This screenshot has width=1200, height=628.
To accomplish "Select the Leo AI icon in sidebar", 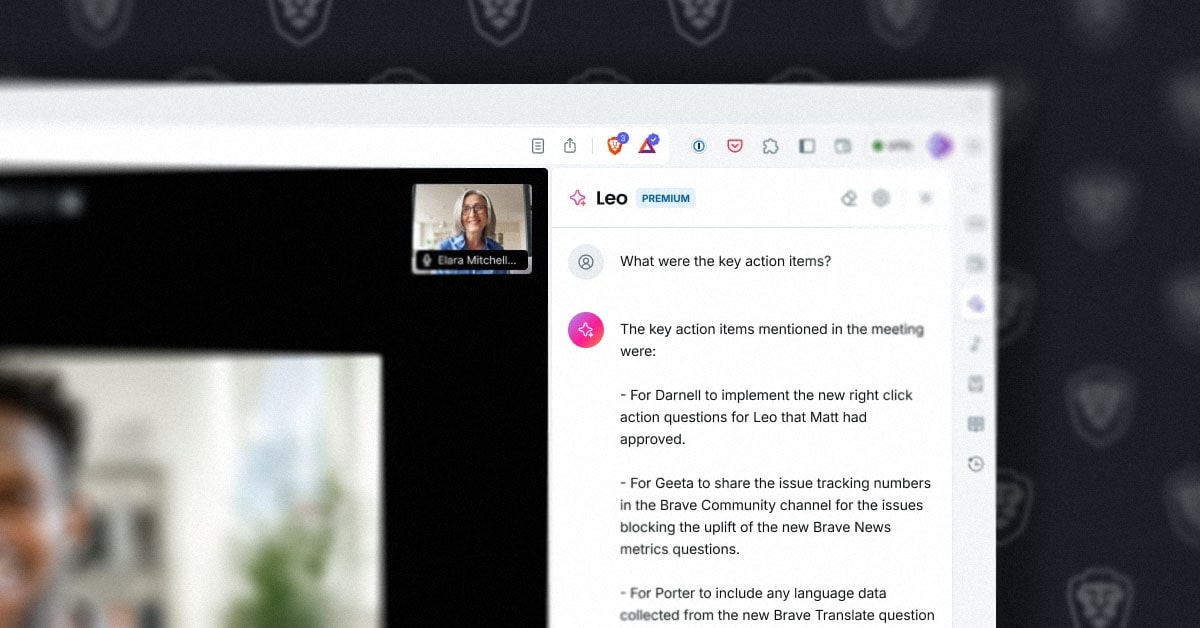I will click(x=976, y=304).
